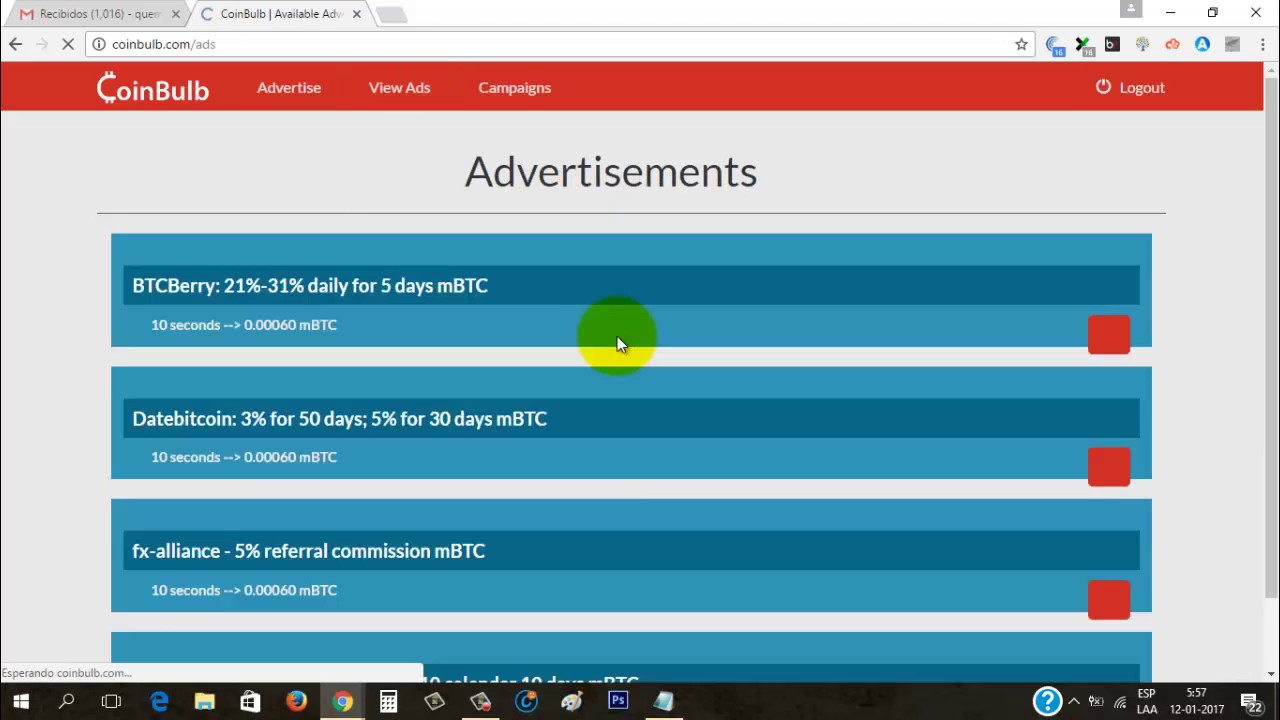Open the blue help question mark icon
This screenshot has height=720, width=1280.
pyautogui.click(x=1047, y=701)
